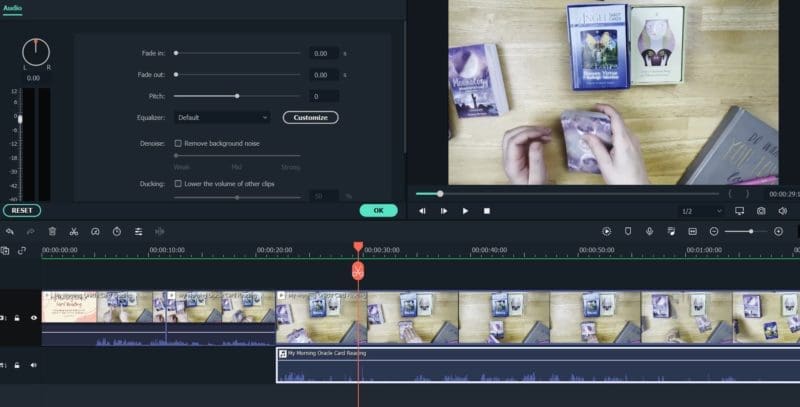The image size is (800, 407).
Task: Open the Equalizer Default dropdown
Action: pyautogui.click(x=222, y=117)
